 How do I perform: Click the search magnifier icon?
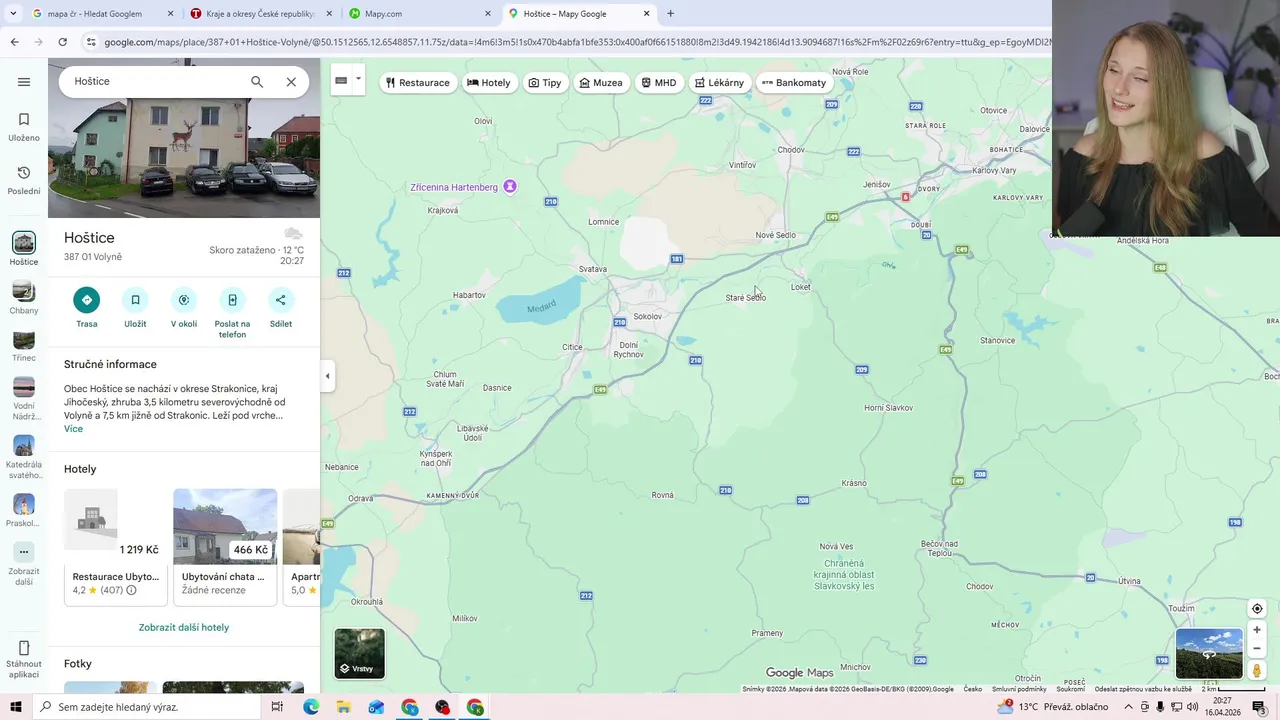(x=257, y=82)
